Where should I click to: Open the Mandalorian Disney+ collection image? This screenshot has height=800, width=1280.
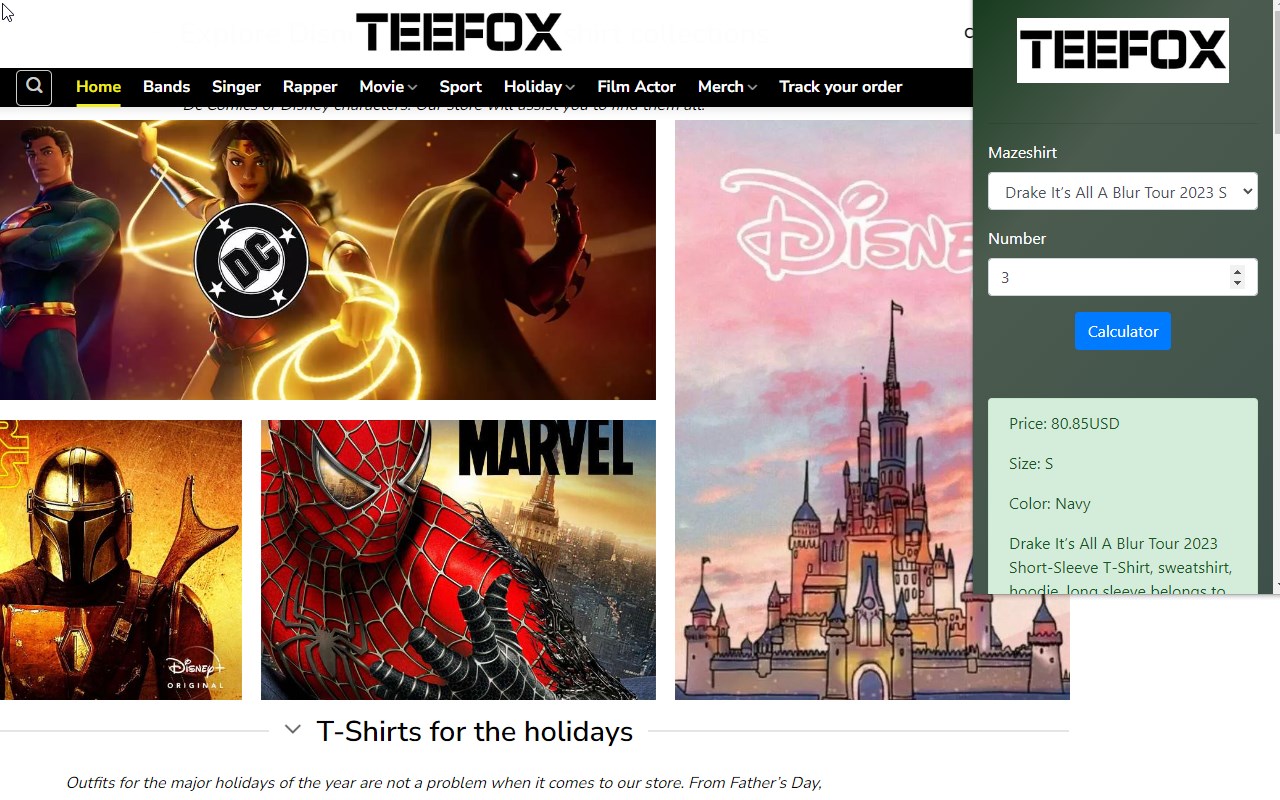(121, 560)
